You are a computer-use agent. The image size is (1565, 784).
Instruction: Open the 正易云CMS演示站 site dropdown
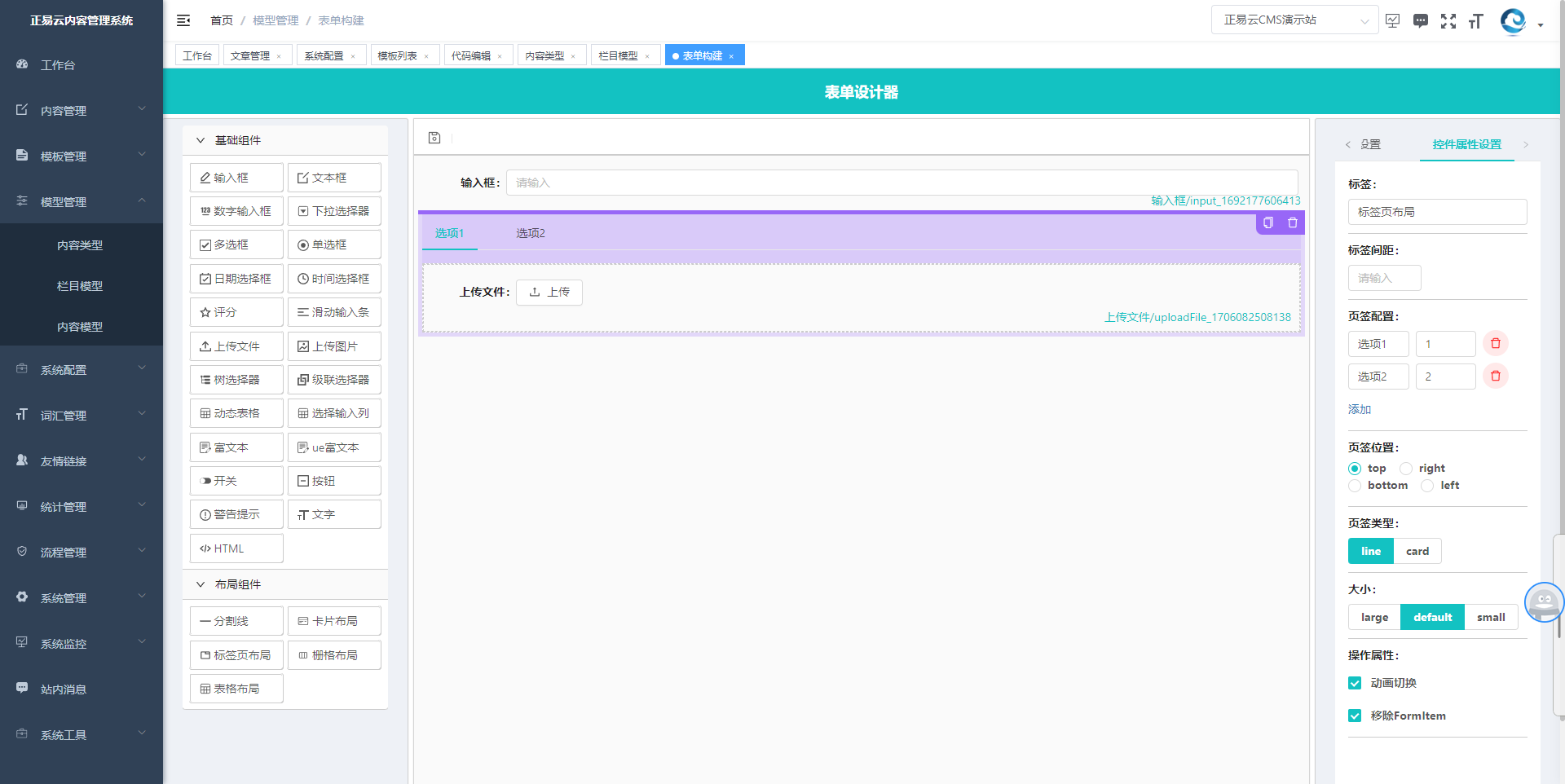[1294, 20]
